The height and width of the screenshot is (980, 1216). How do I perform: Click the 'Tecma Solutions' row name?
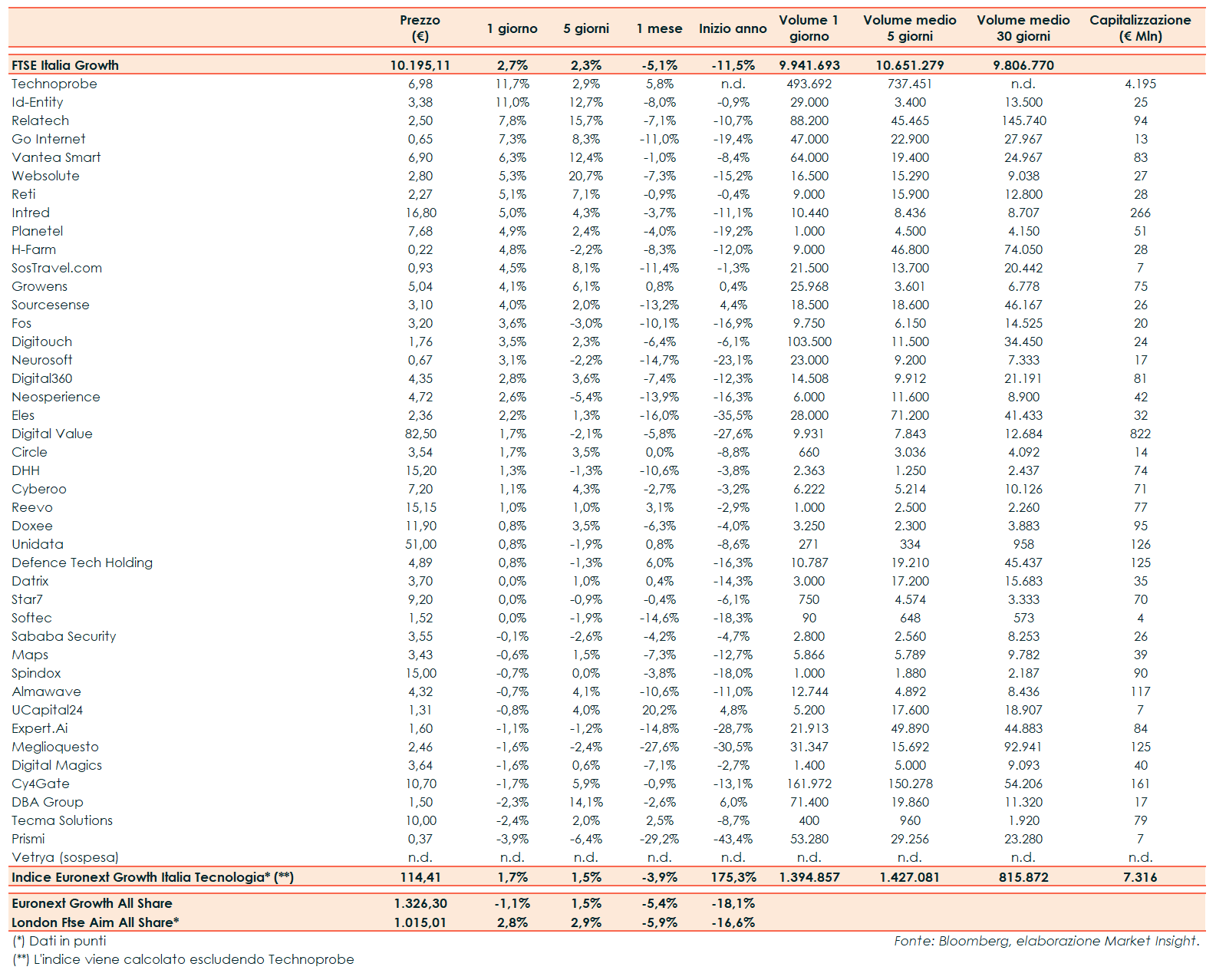click(x=62, y=820)
